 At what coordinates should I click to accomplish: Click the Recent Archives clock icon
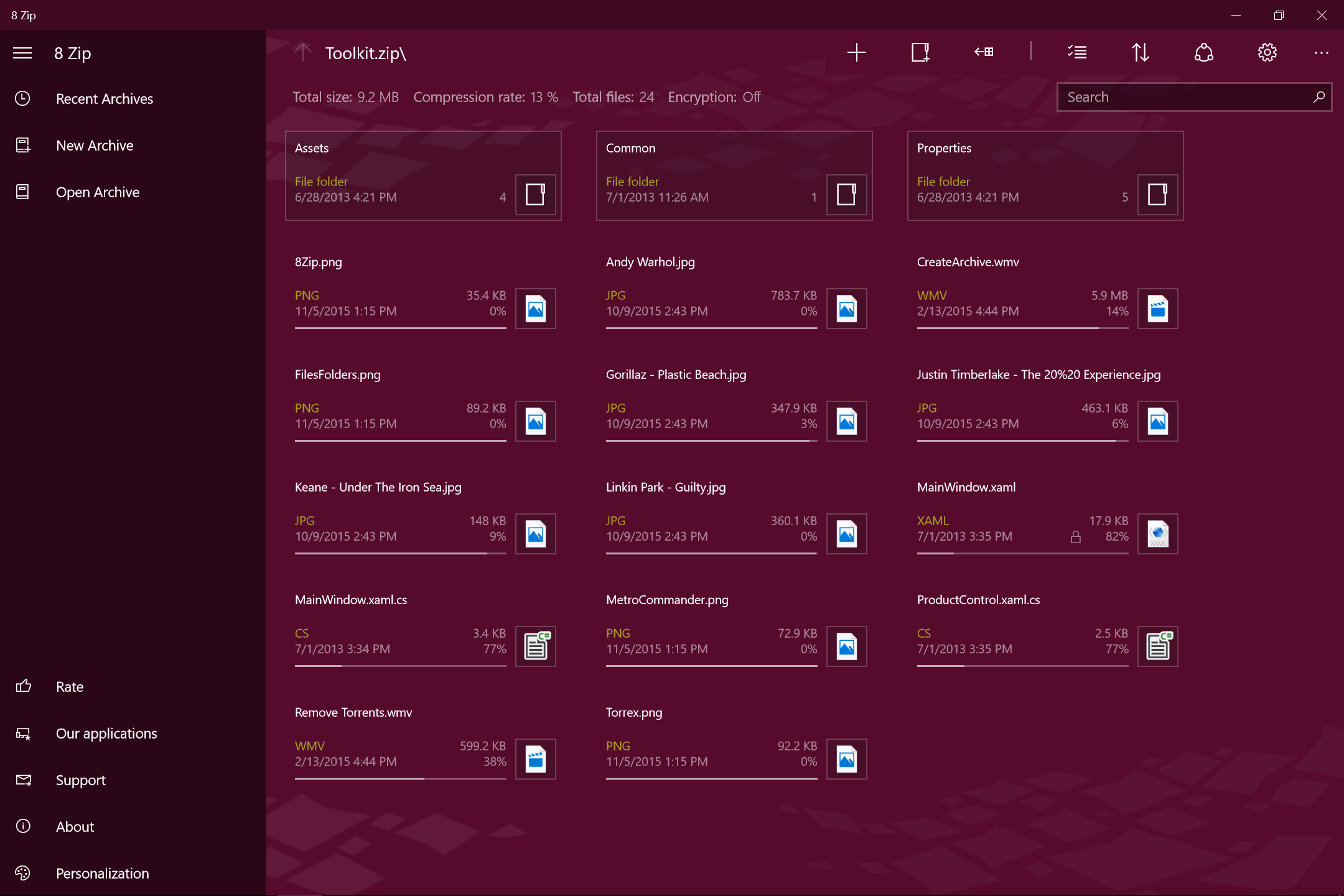coord(22,98)
